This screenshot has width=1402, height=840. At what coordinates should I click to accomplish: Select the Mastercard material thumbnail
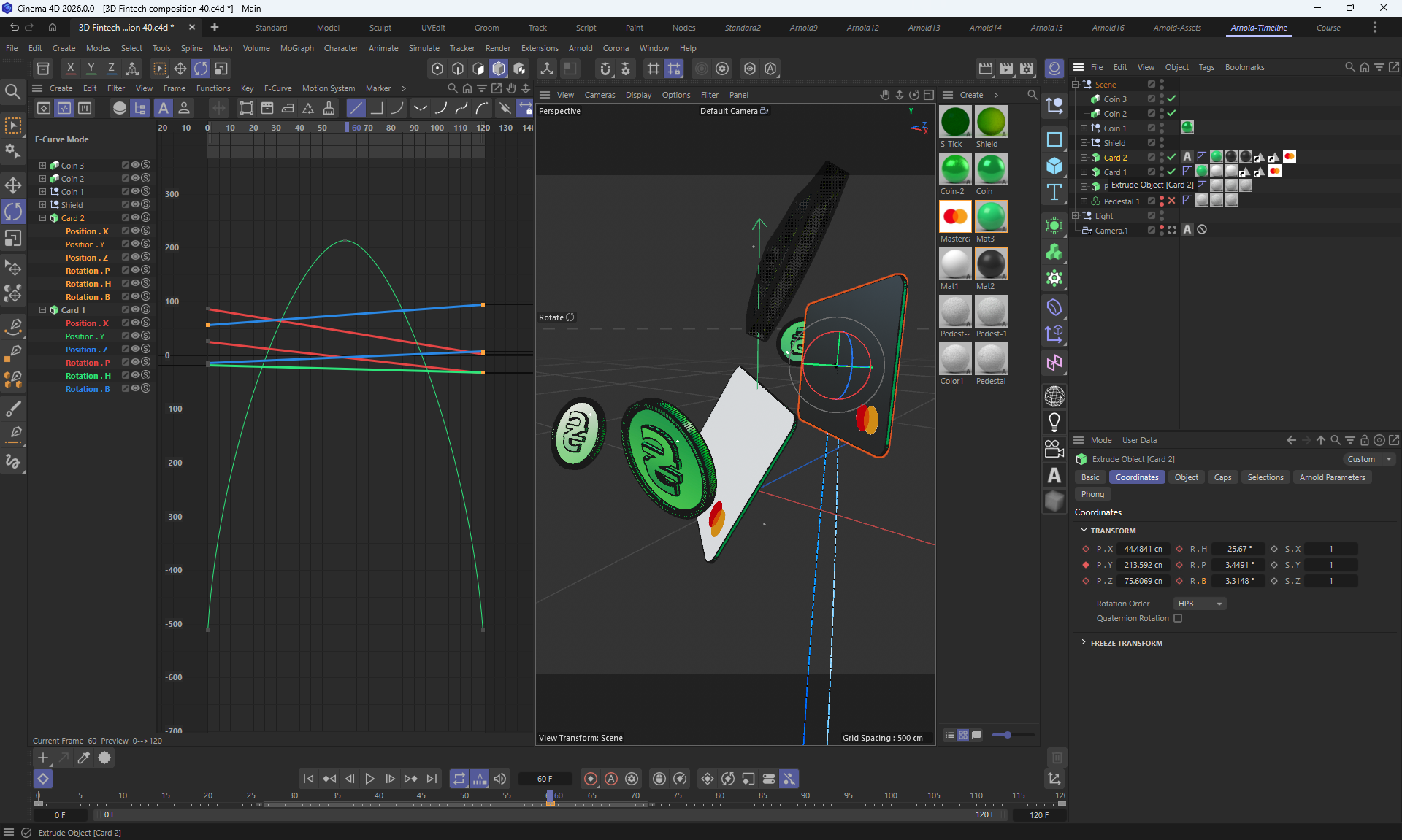[x=954, y=217]
